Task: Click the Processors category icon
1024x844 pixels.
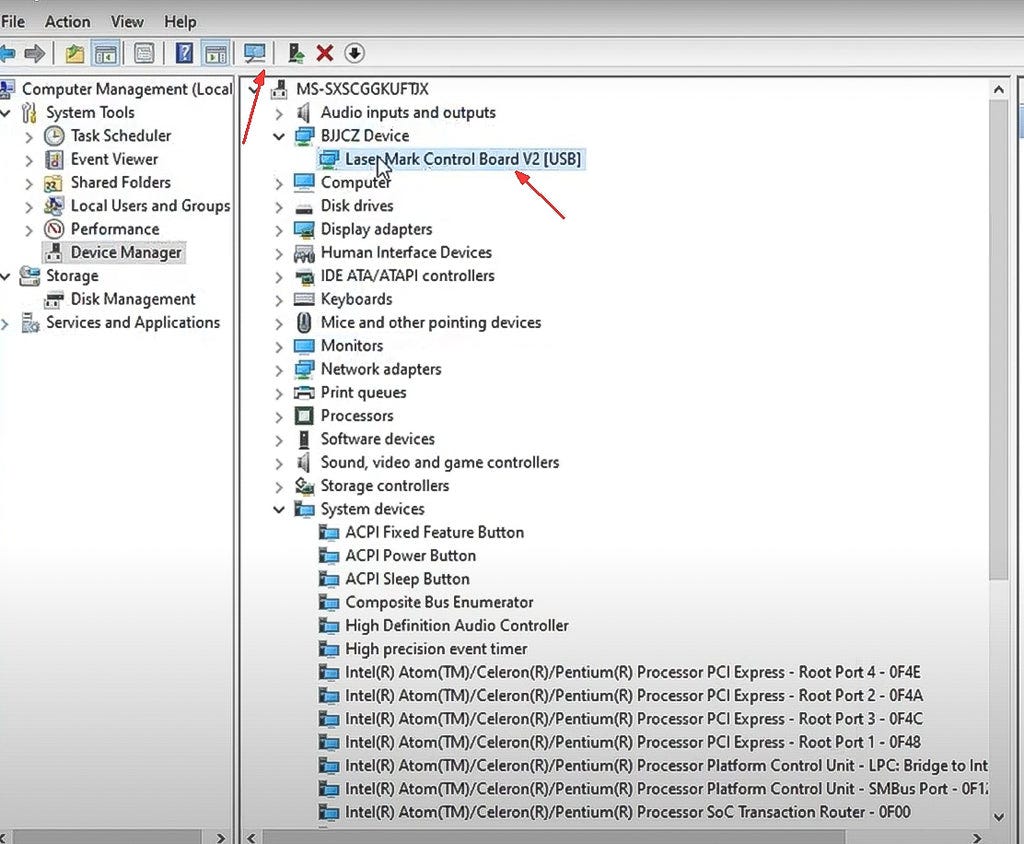Action: (304, 416)
